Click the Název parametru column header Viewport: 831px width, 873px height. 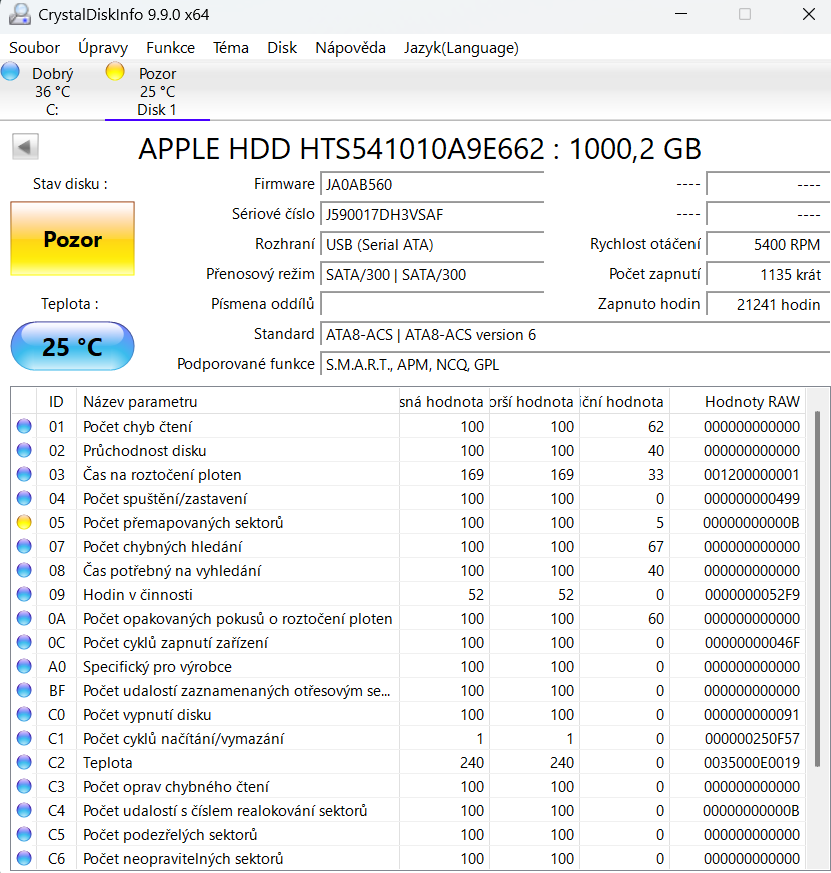click(238, 401)
